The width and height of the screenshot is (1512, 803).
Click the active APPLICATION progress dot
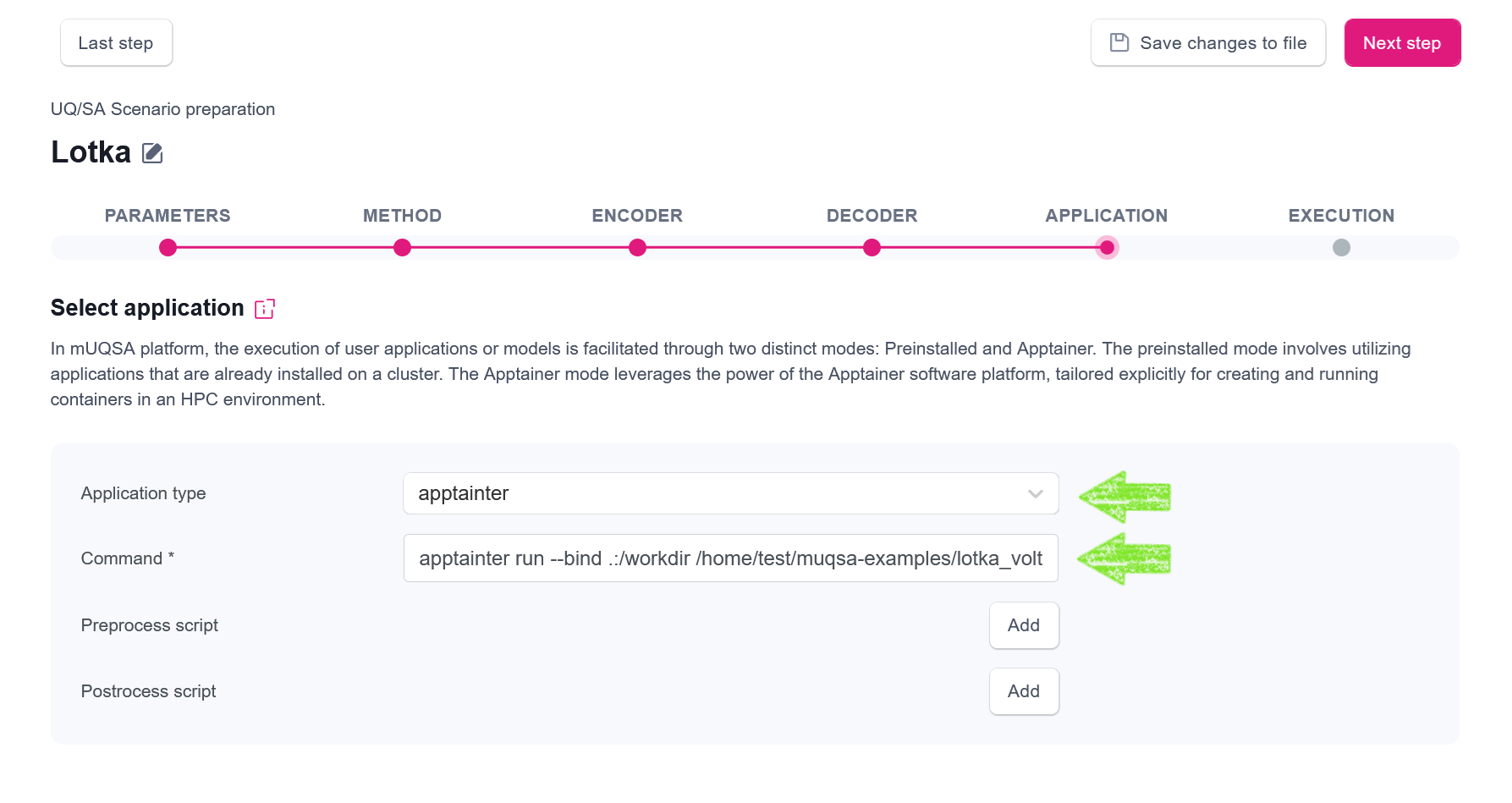[x=1107, y=248]
